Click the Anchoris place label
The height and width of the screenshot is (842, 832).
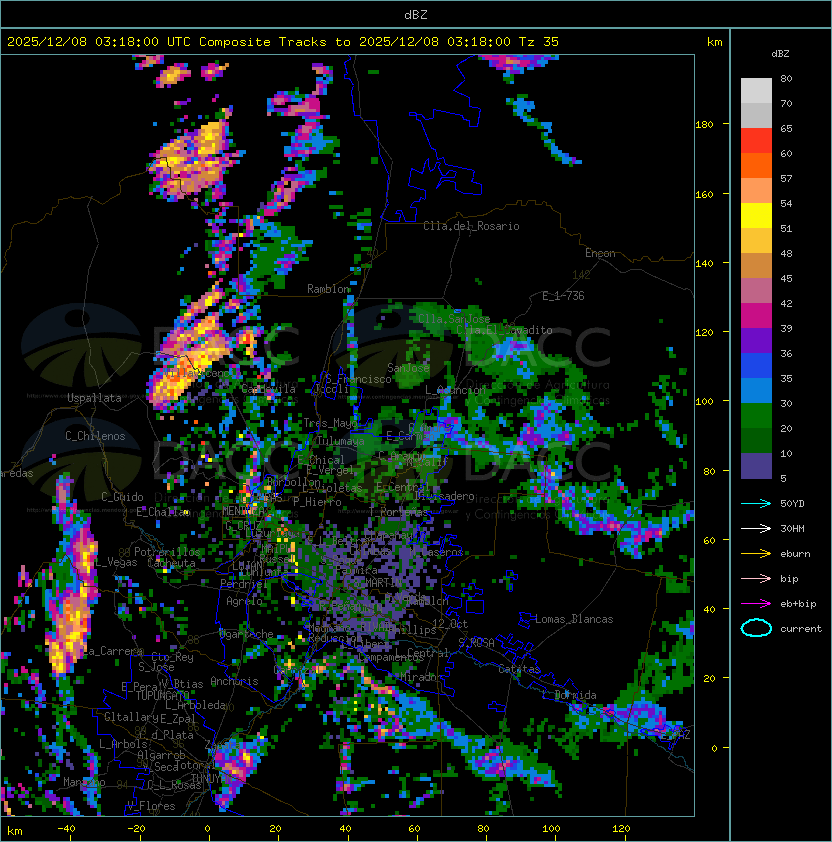pyautogui.click(x=234, y=681)
